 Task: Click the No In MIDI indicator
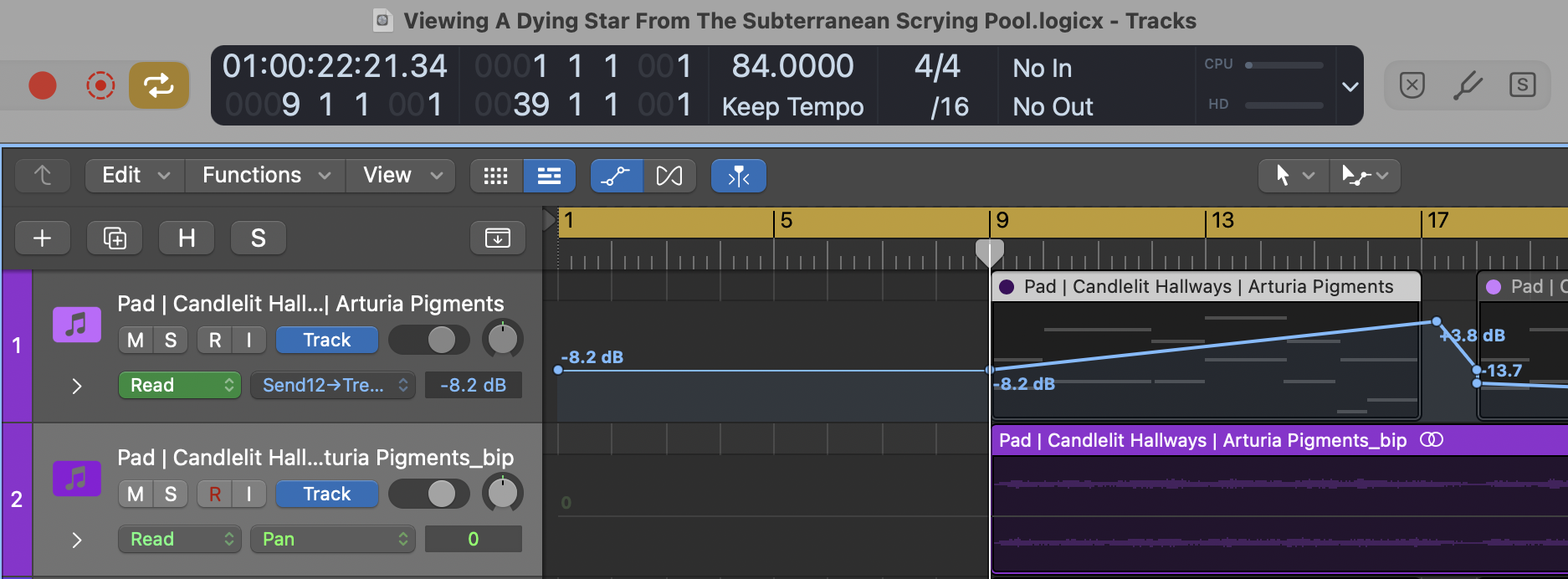coord(1042,68)
